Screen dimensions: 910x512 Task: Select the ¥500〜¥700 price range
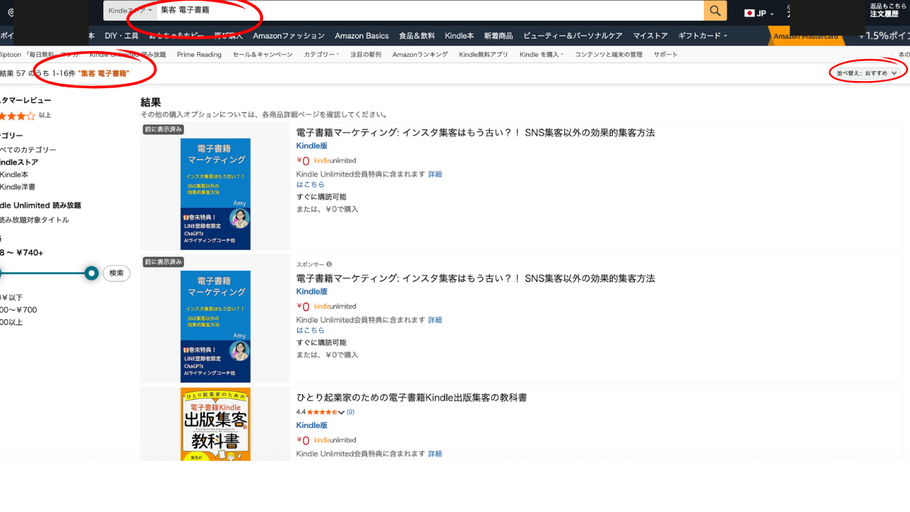tap(19, 310)
